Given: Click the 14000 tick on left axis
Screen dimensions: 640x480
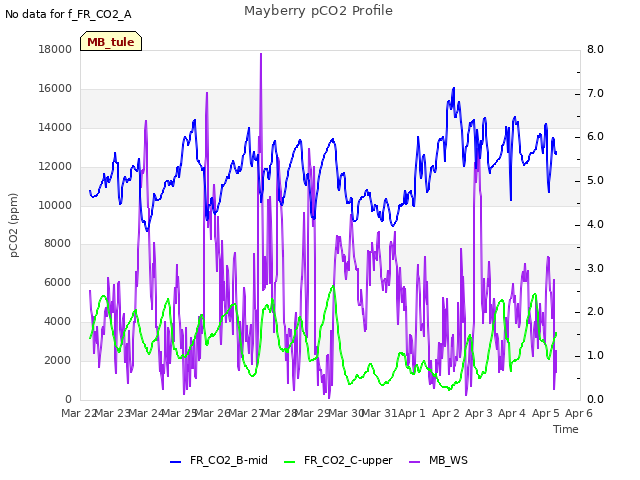Looking at the screenshot, I should point(55,127).
